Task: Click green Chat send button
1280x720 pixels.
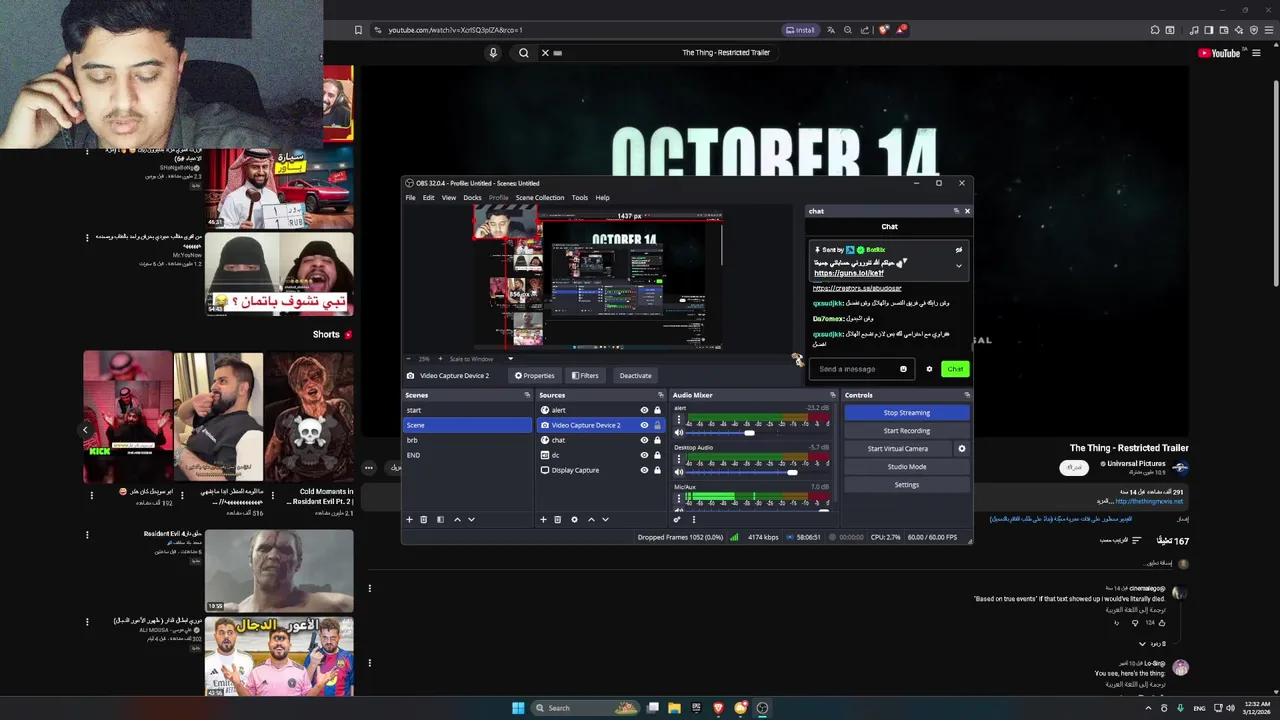Action: click(x=955, y=369)
